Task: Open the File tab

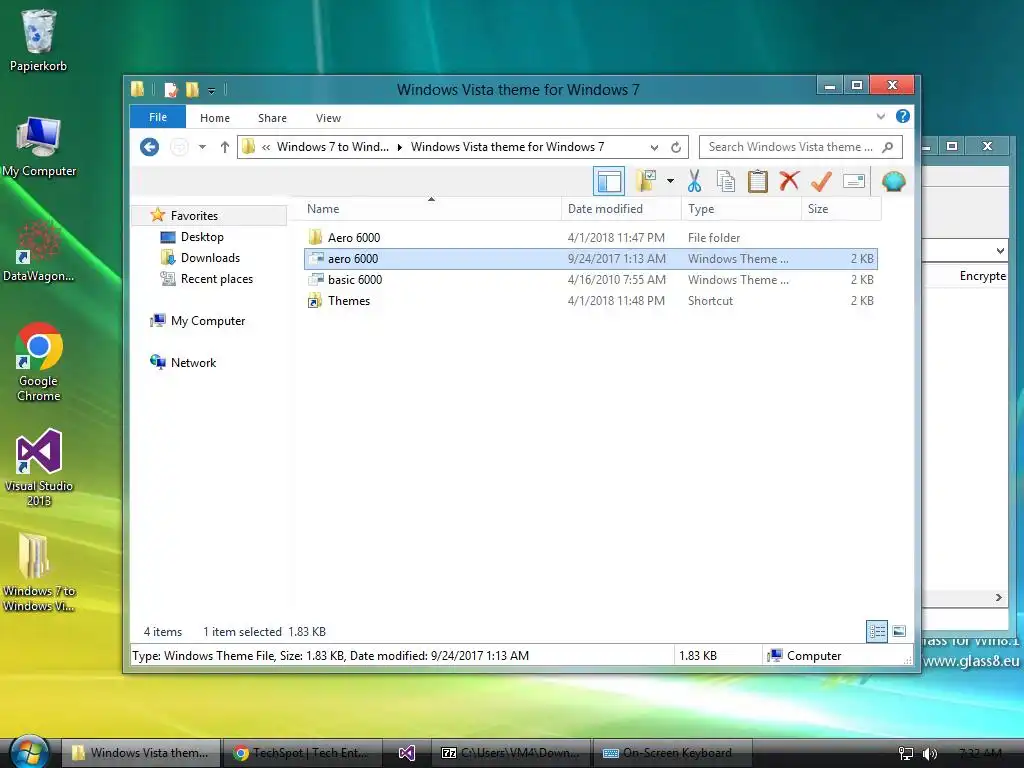Action: (158, 117)
